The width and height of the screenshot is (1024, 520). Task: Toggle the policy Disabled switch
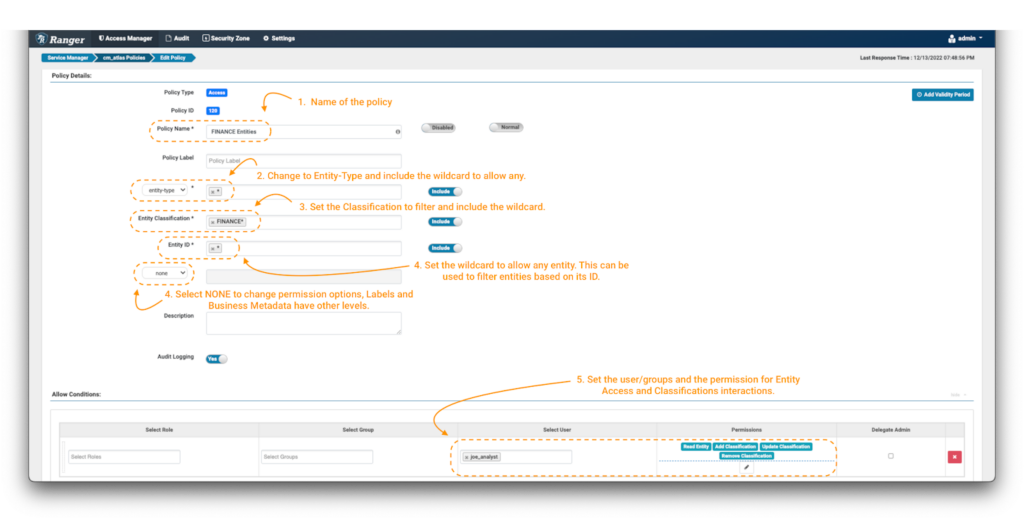[x=439, y=128]
